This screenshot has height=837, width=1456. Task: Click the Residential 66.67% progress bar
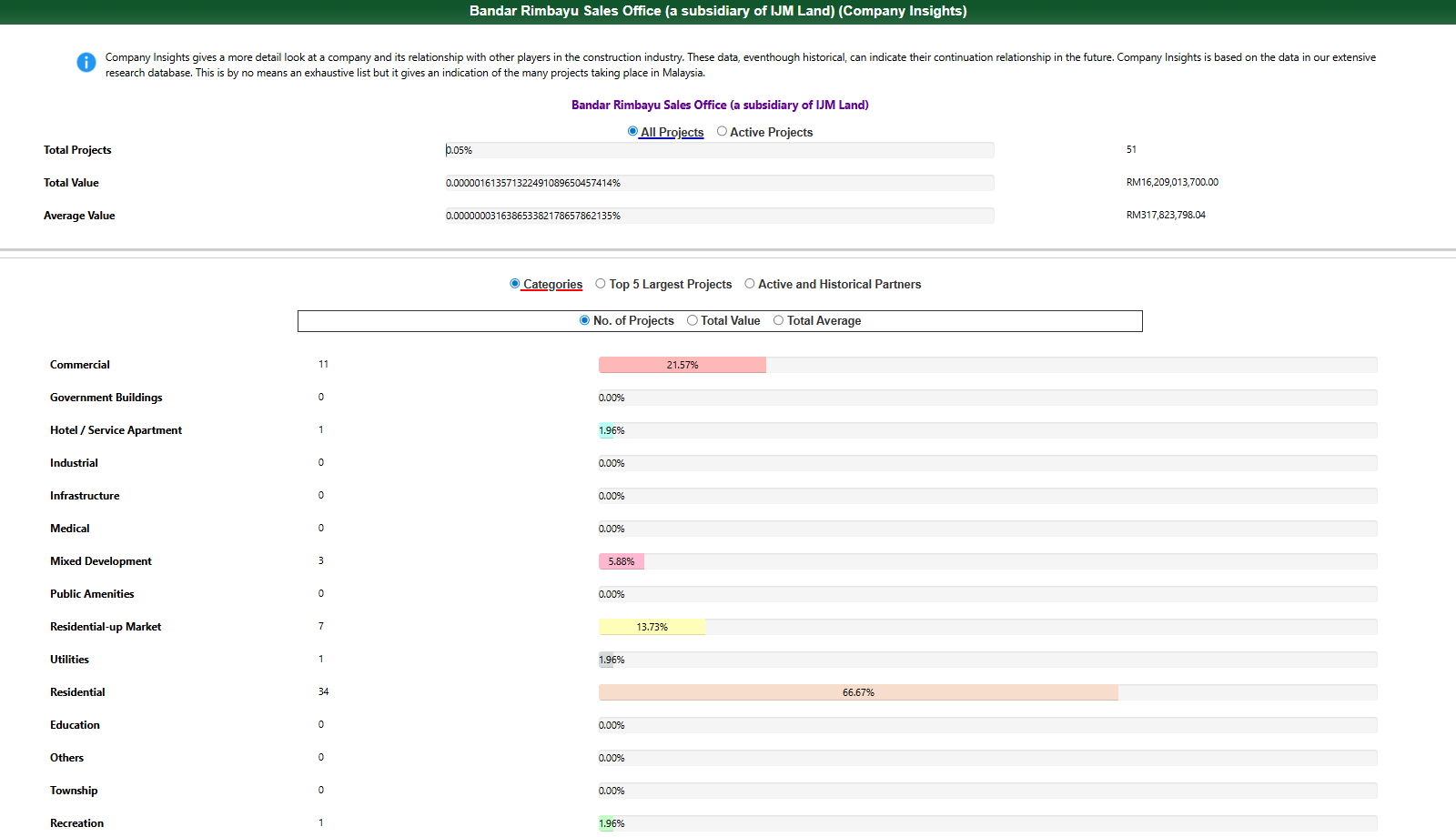click(x=857, y=692)
